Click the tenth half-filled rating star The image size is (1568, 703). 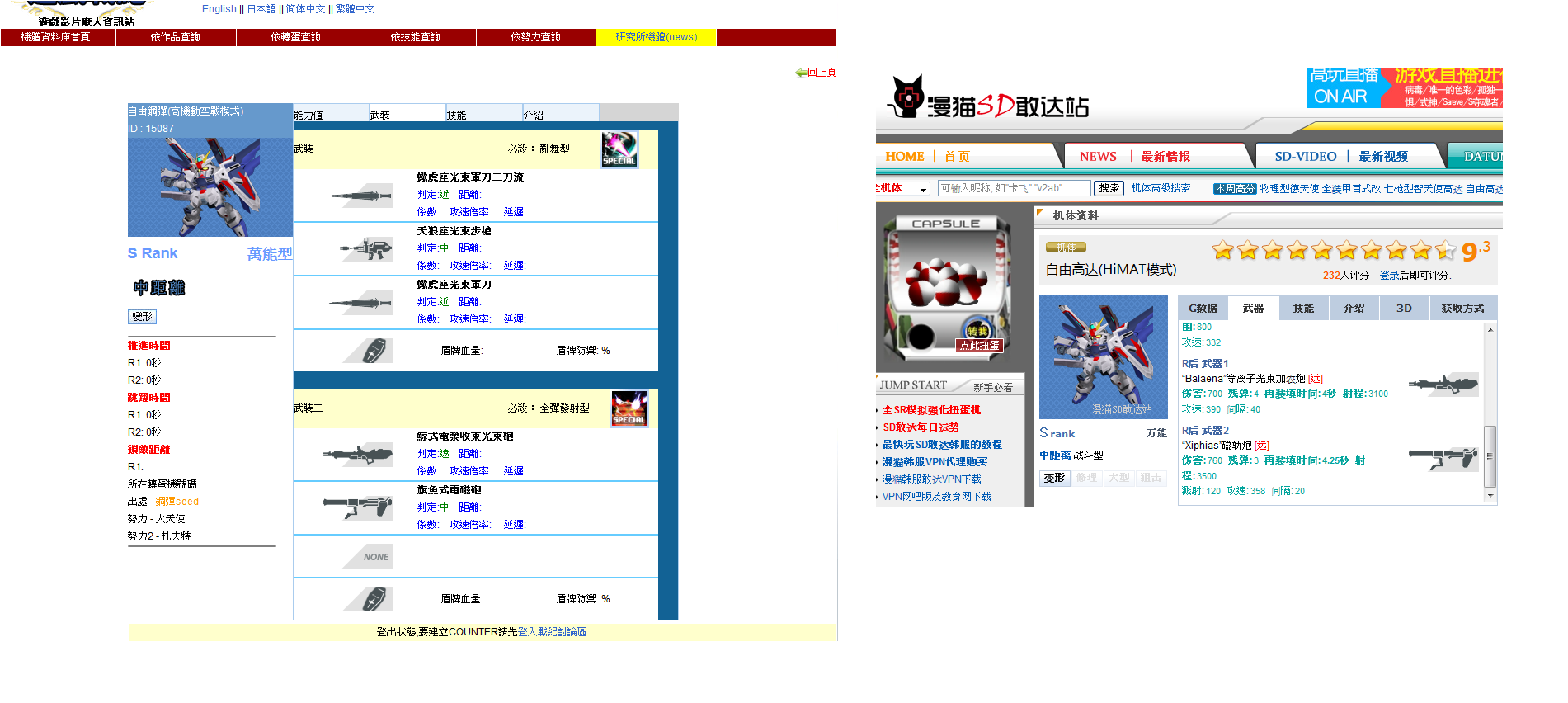click(x=1445, y=250)
